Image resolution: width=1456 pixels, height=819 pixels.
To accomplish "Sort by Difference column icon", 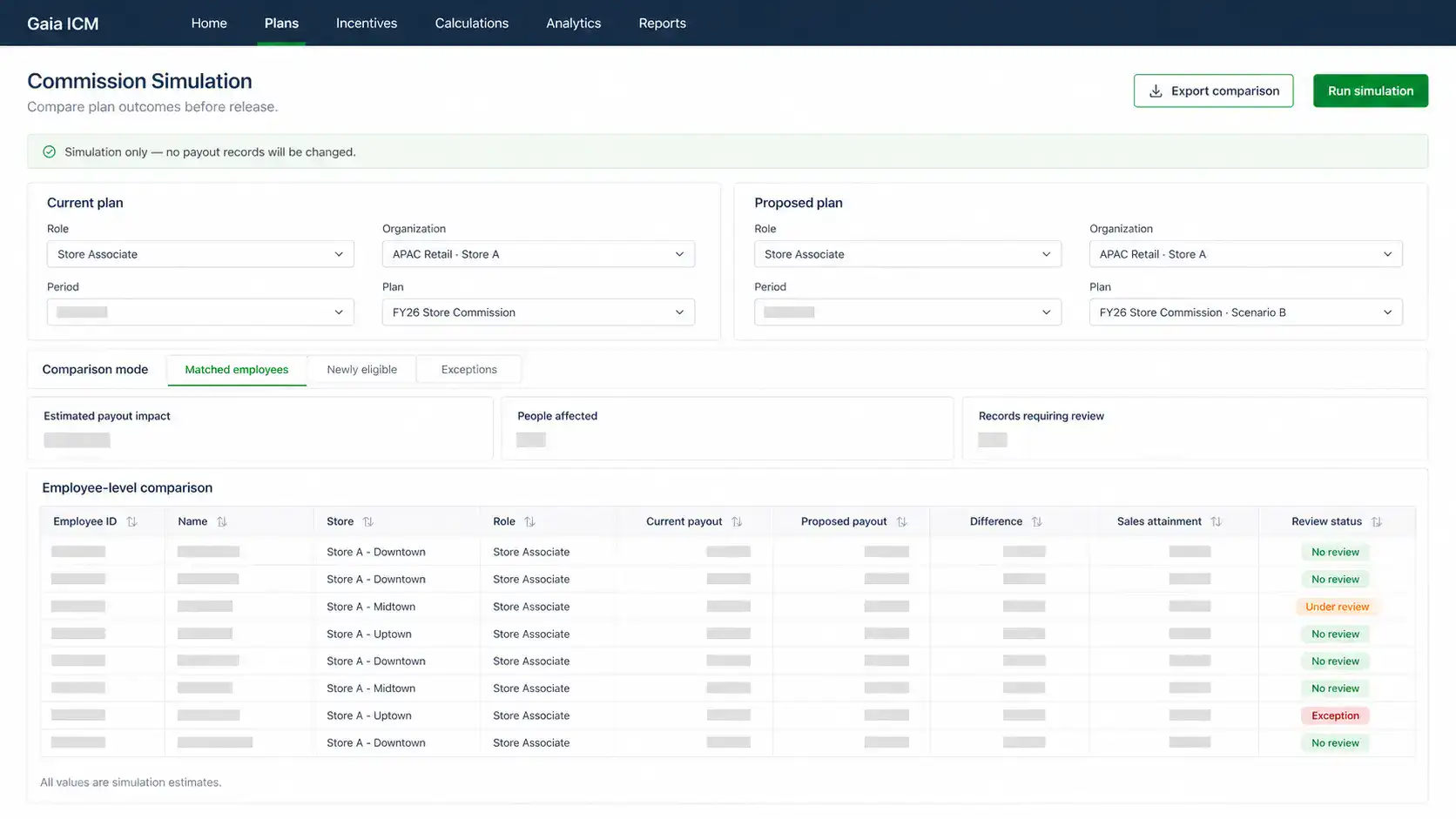I will pos(1037,521).
